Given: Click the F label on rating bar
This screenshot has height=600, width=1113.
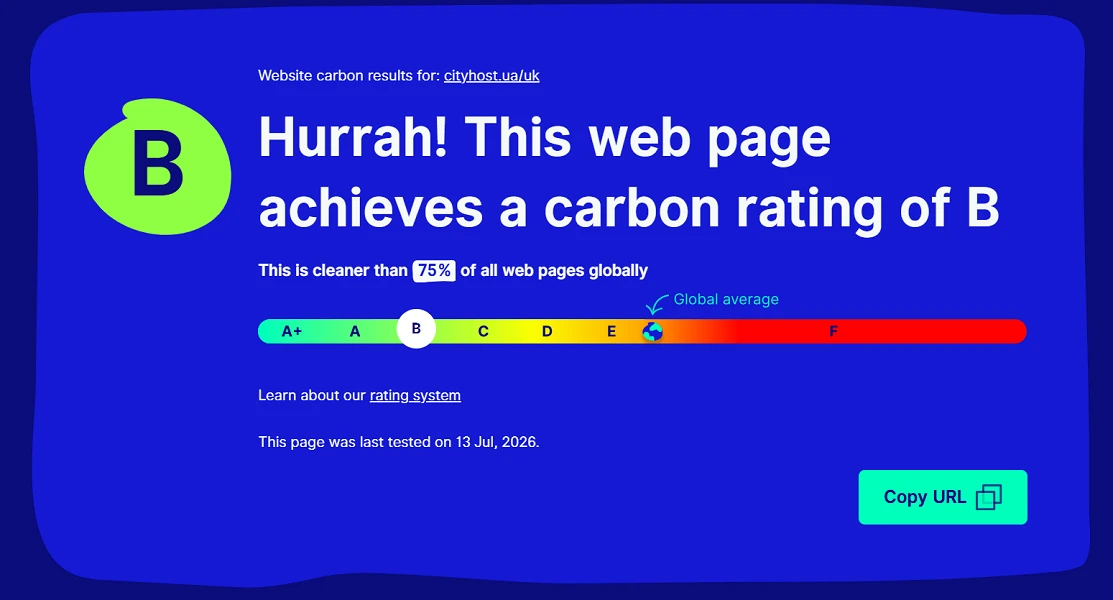Looking at the screenshot, I should click(833, 332).
